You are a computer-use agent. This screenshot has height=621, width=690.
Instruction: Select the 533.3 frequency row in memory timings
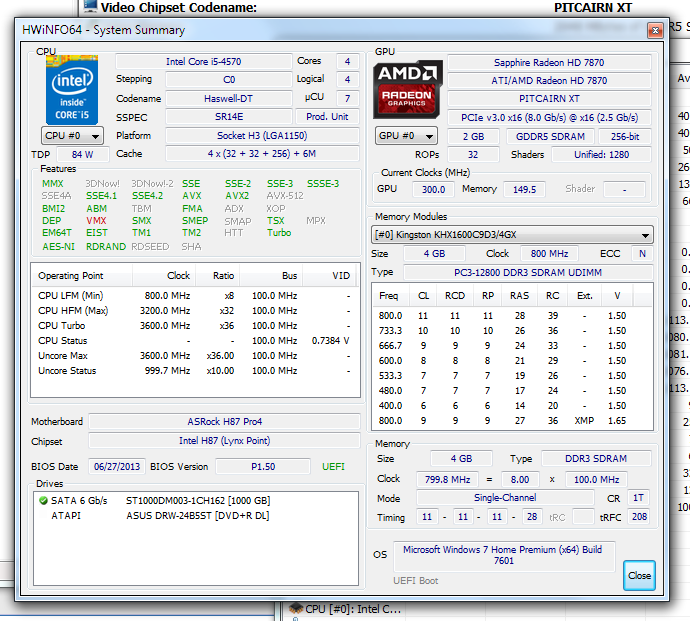tap(512, 376)
